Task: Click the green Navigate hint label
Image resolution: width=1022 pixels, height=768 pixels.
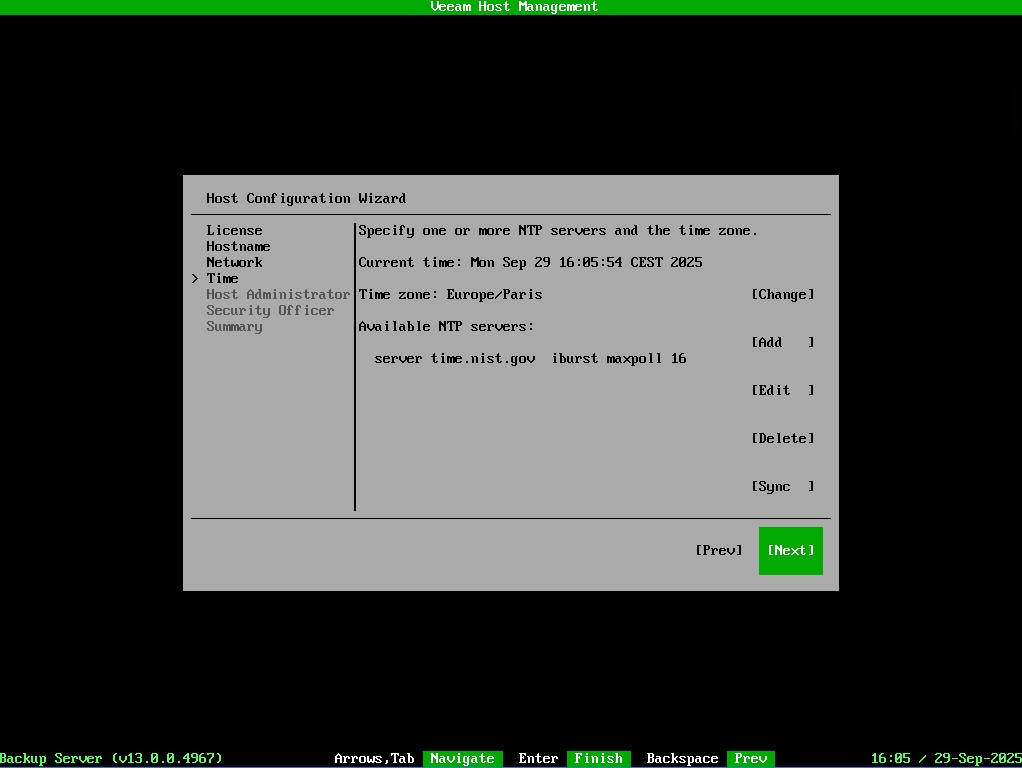Action: (462, 758)
